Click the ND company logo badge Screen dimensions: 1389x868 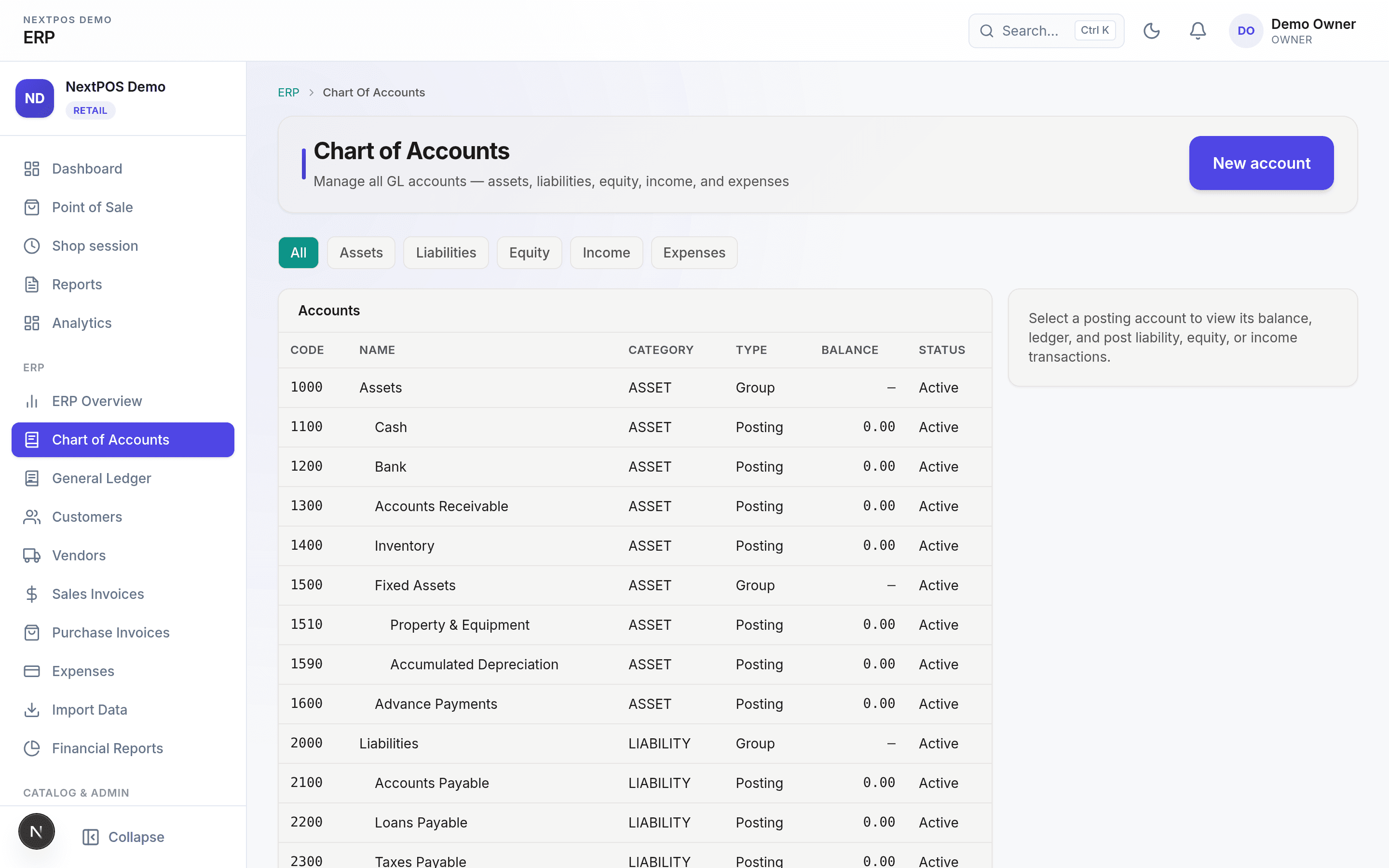pos(34,98)
